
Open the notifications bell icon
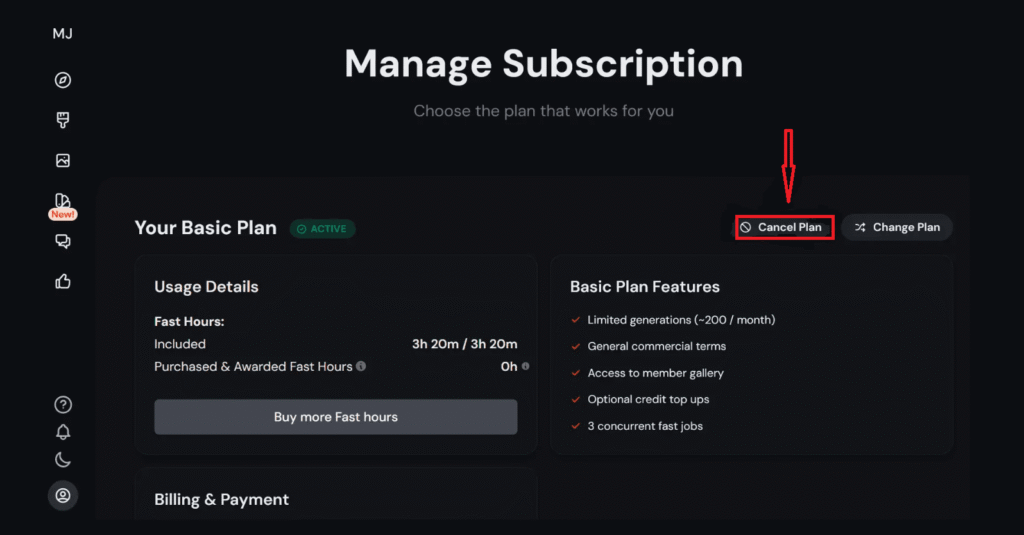coord(63,432)
